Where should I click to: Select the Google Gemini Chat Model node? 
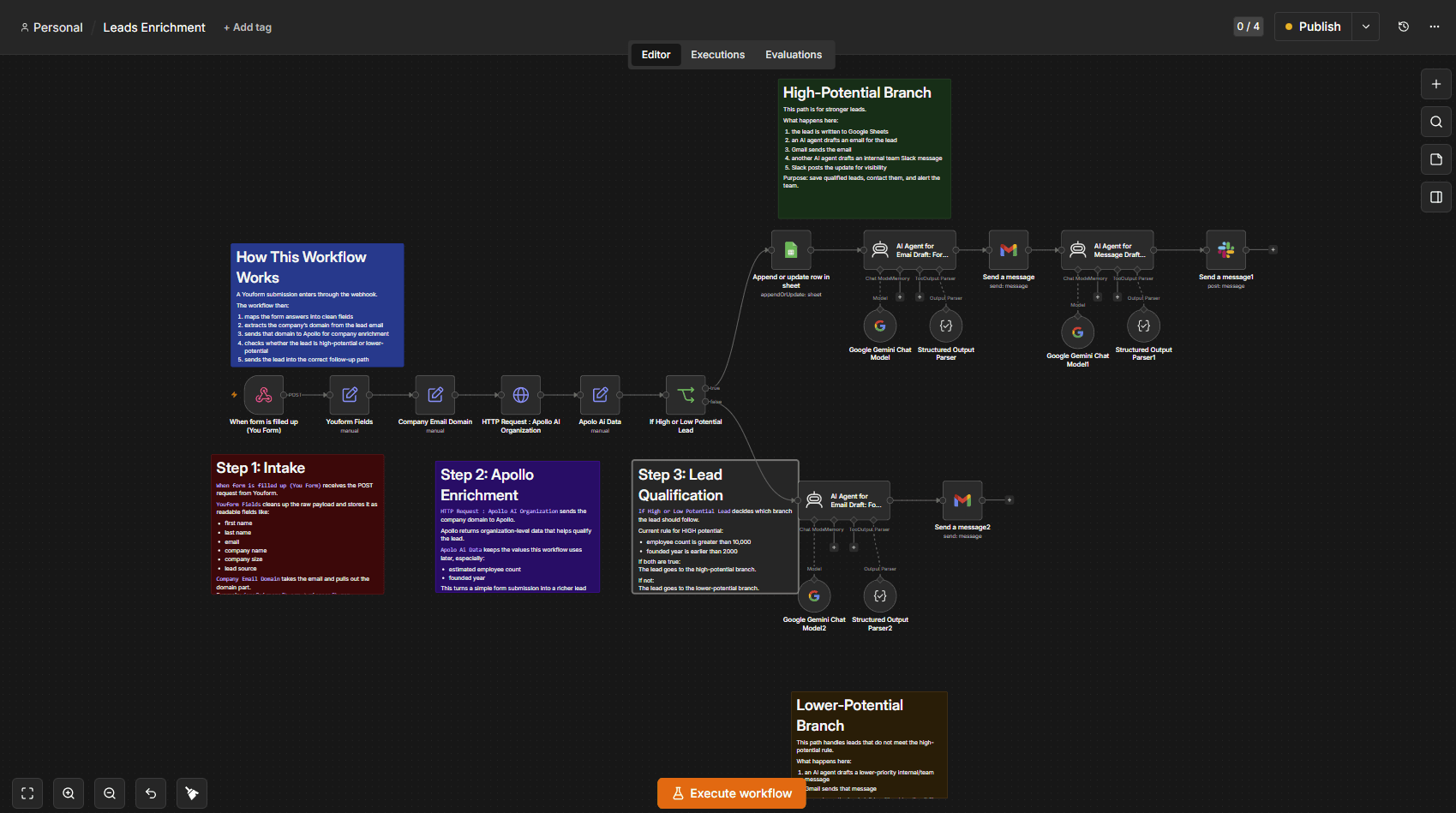coord(880,326)
